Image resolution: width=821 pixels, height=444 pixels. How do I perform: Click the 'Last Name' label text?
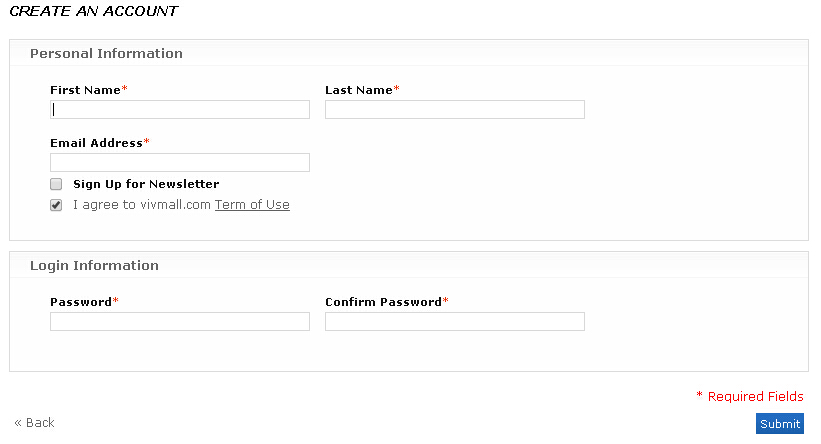358,90
